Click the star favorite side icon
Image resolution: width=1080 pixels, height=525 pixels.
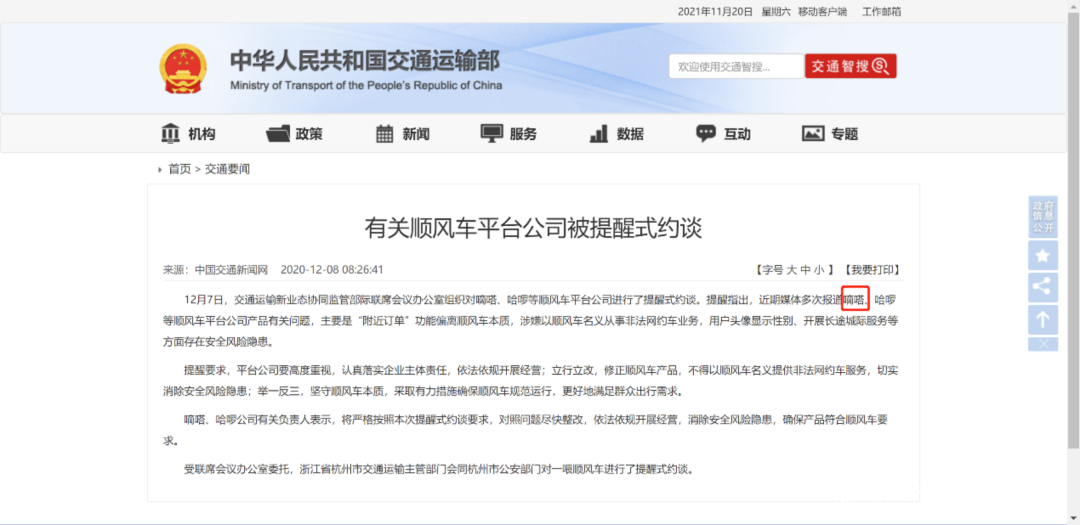click(1043, 256)
